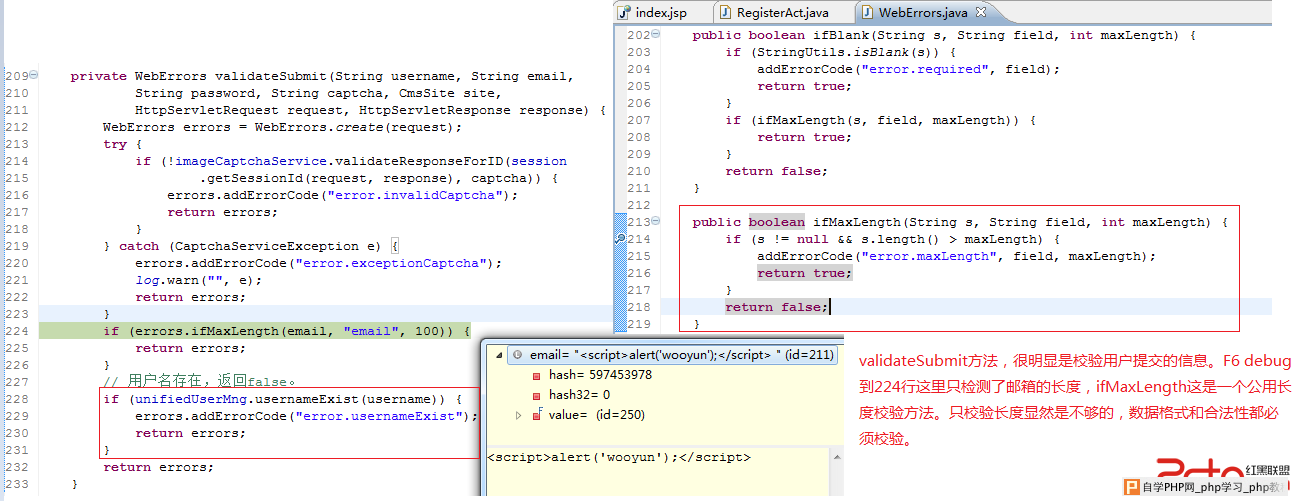Click the highlighted "boolean" keyword on line 213

(x=776, y=222)
